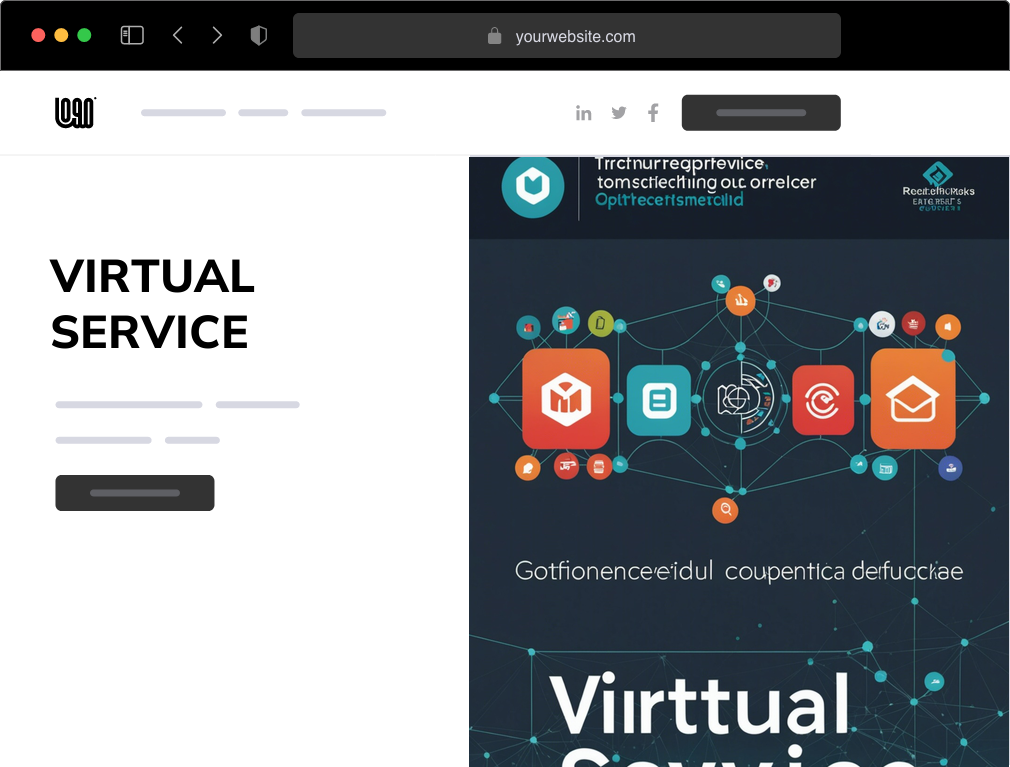Select the third navigation placeholder link

point(344,113)
